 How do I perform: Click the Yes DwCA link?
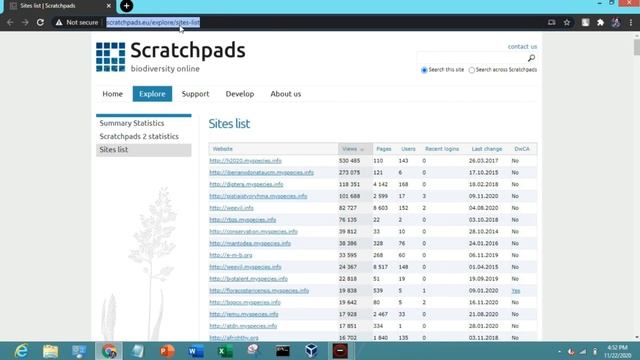click(x=516, y=291)
